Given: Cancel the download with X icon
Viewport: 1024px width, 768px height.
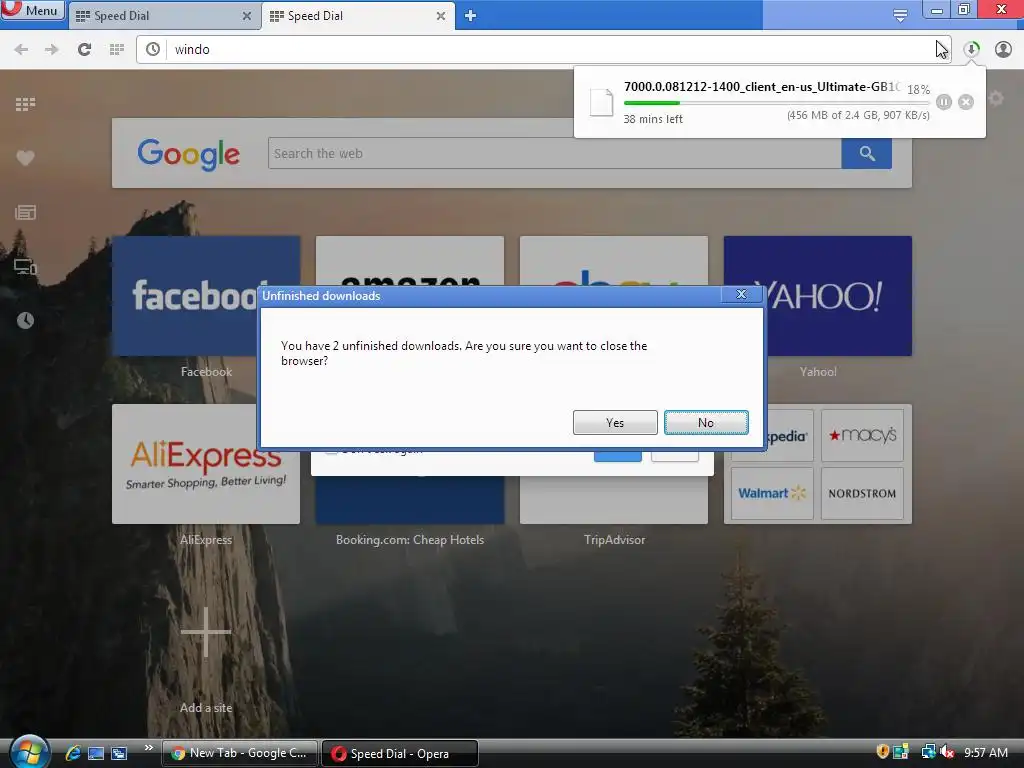Looking at the screenshot, I should point(966,102).
